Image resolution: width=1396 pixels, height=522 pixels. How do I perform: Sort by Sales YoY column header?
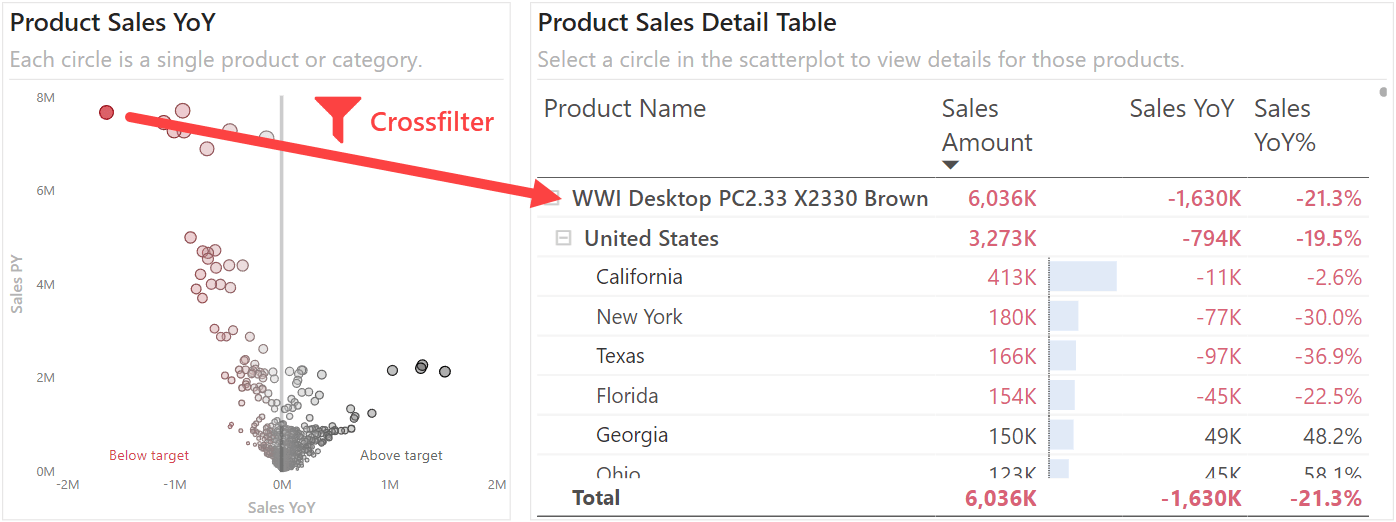(1182, 108)
